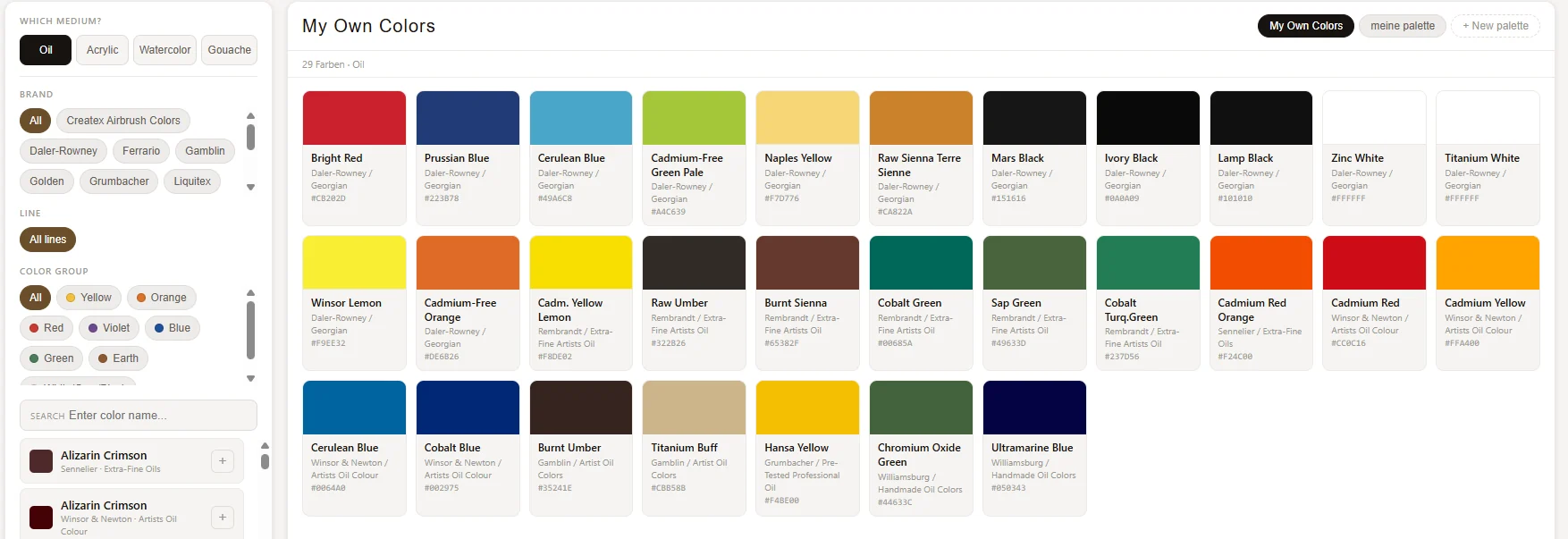Click the color group scrollbar thumb
Screen dimensions: 1568x539
pyautogui.click(x=250, y=330)
